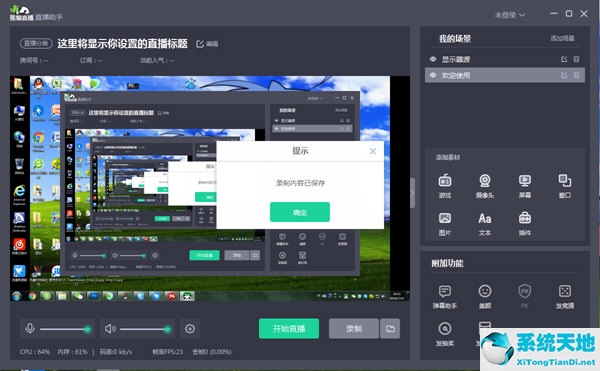Delete the 显示器源 scene

pos(576,59)
